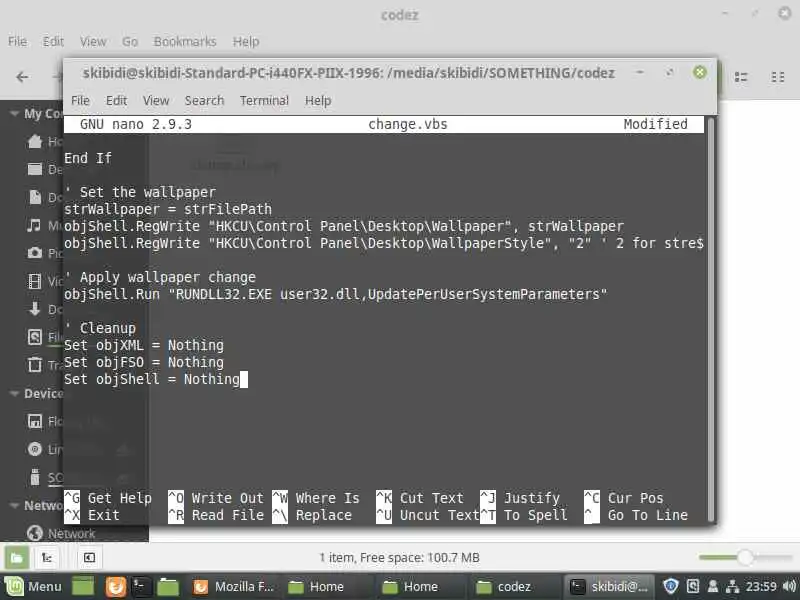Show desktop via taskbar green icon
This screenshot has height=600, width=800.
(x=83, y=587)
